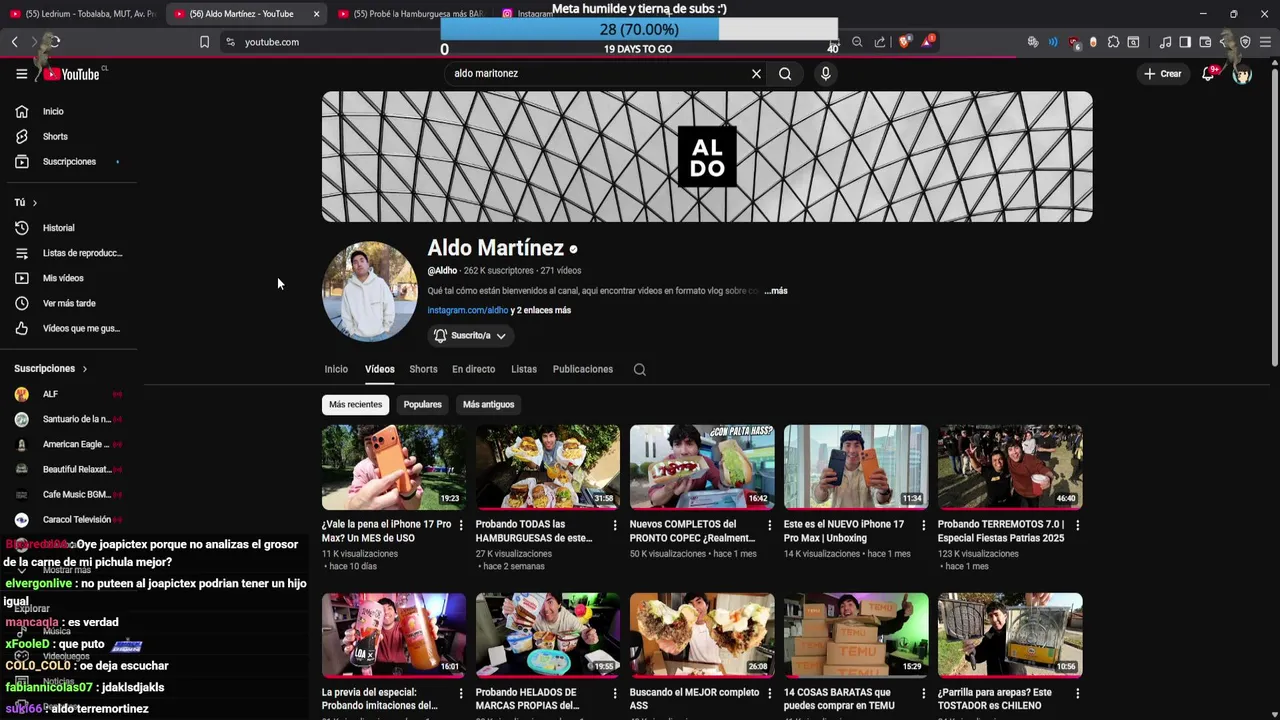Expand the Tú section chevron
1280x720 pixels.
(35, 203)
